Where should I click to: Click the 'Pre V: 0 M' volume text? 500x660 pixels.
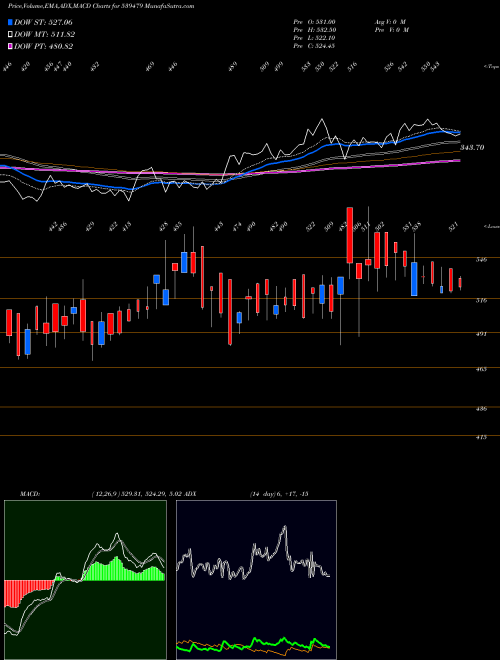tap(391, 30)
